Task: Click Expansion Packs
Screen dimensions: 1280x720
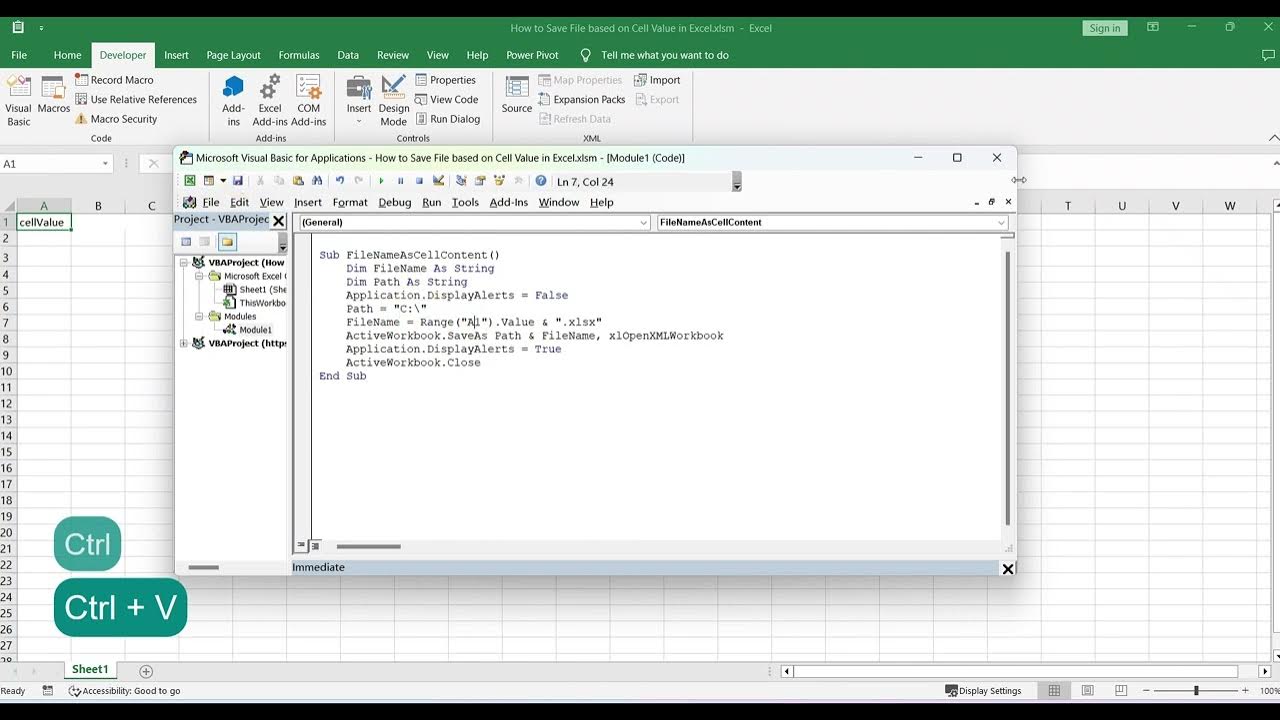Action: coord(582,99)
